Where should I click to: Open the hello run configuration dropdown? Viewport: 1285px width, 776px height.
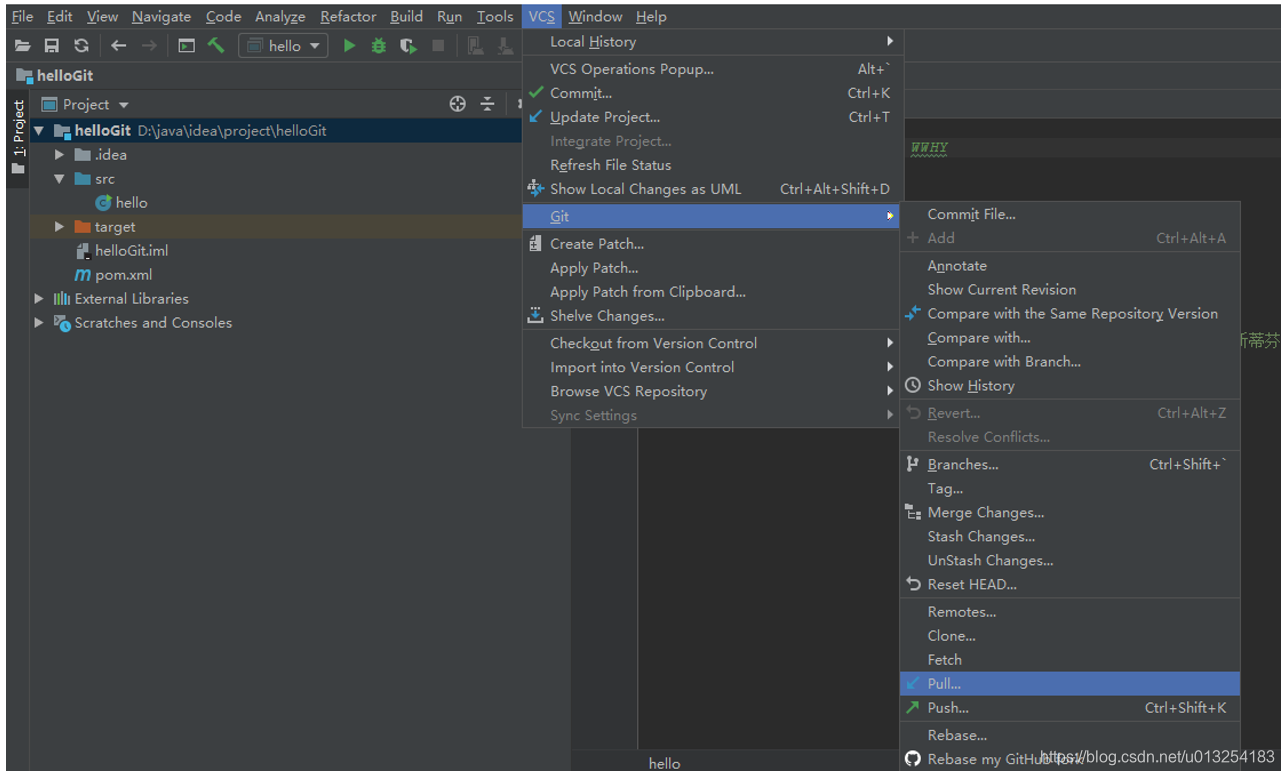coord(284,46)
